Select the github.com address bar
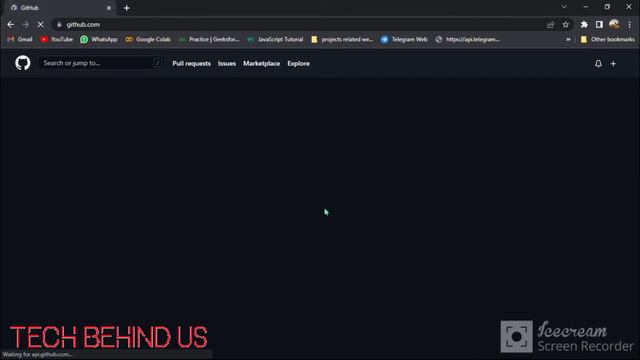This screenshot has width=640, height=360. tap(302, 24)
